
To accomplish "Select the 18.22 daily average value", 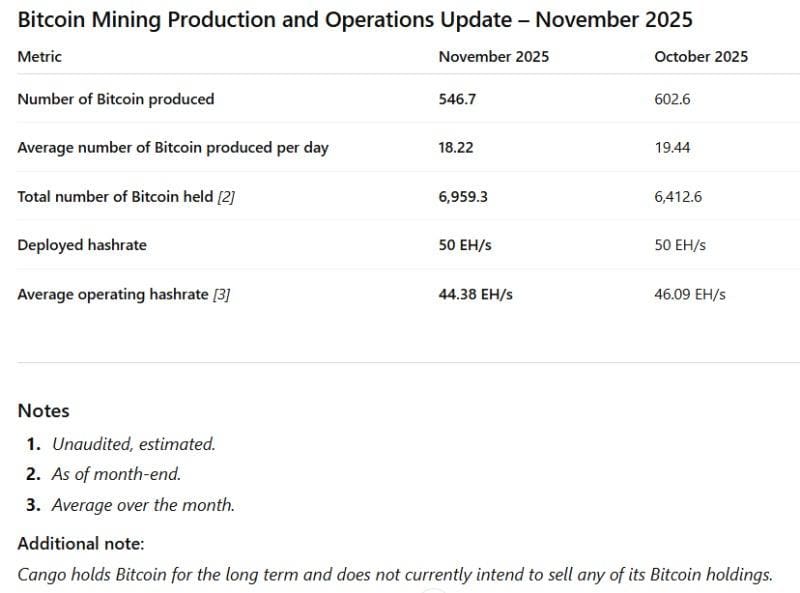I will pyautogui.click(x=456, y=148).
